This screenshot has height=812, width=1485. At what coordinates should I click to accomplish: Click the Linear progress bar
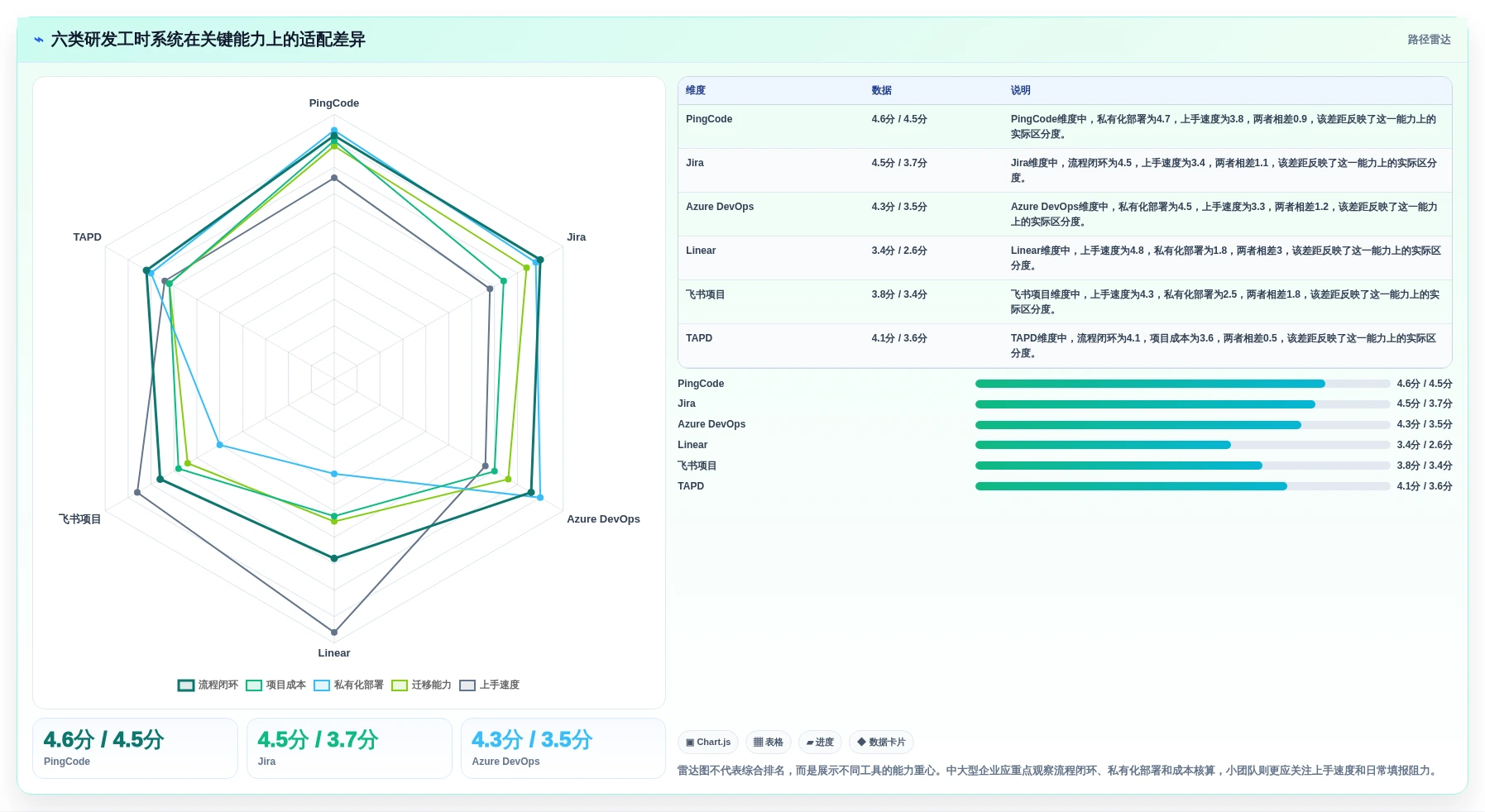pos(1182,445)
